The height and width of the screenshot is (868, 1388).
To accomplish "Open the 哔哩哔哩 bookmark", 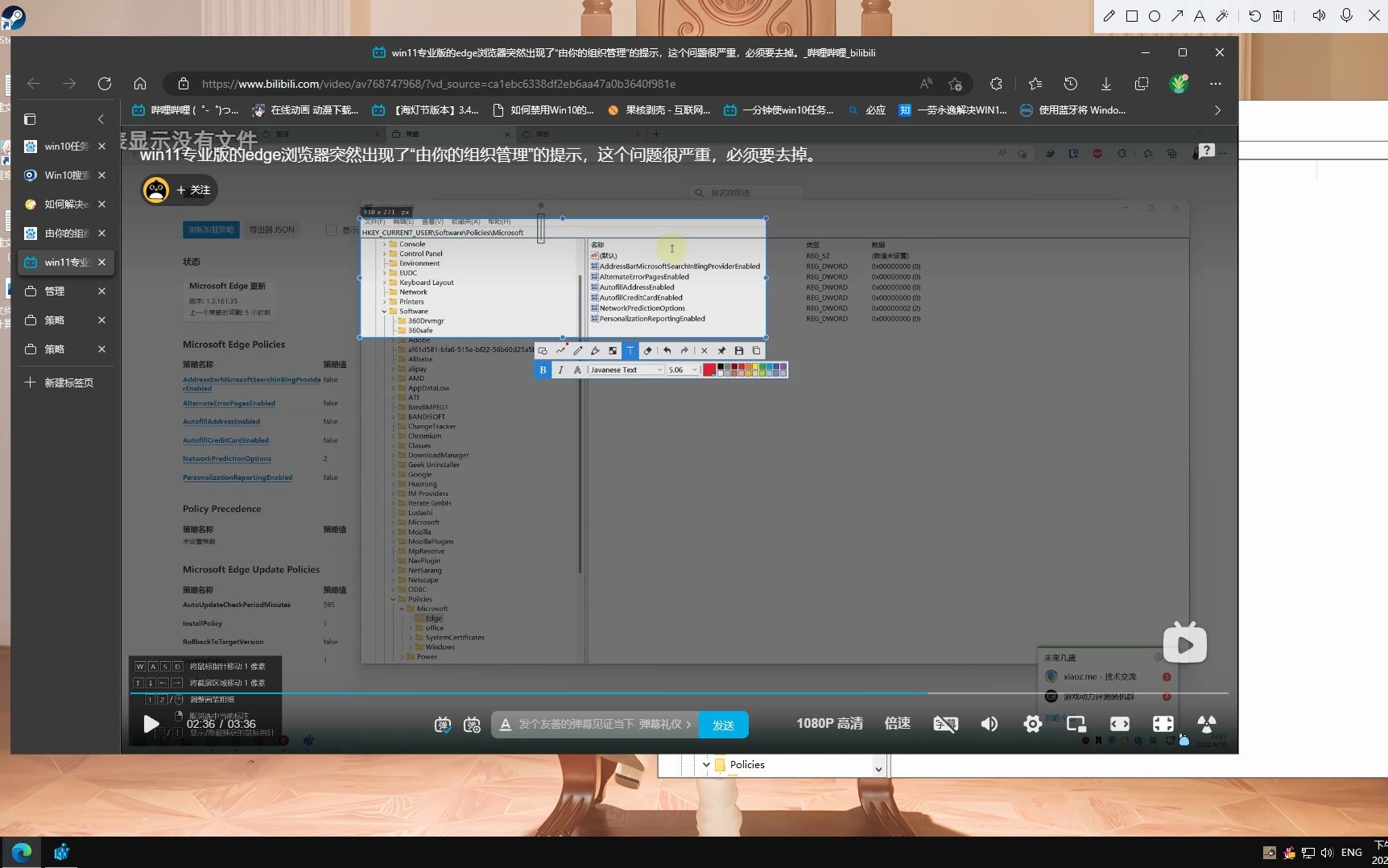I will (x=185, y=110).
